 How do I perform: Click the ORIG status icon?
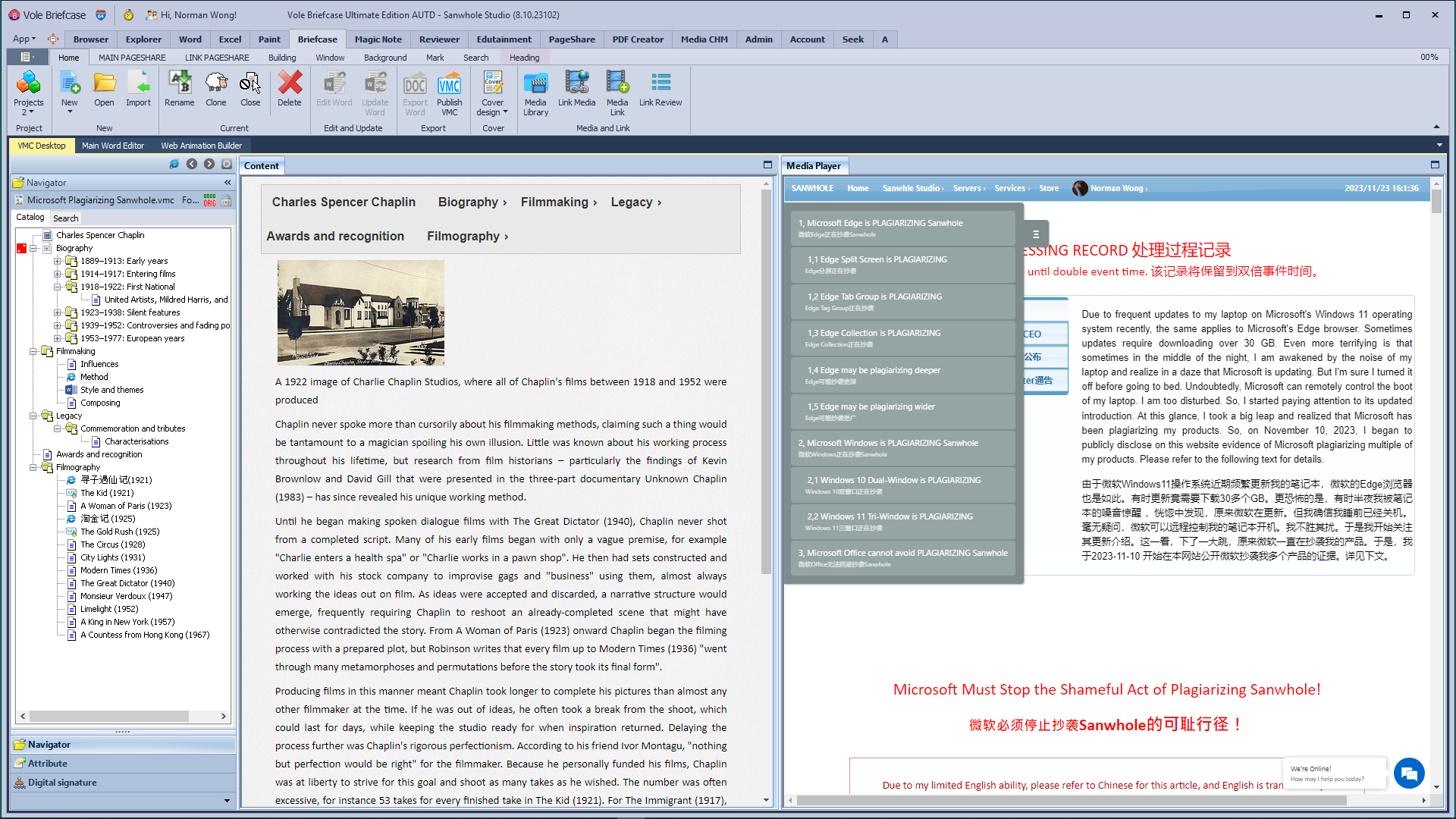[x=210, y=200]
